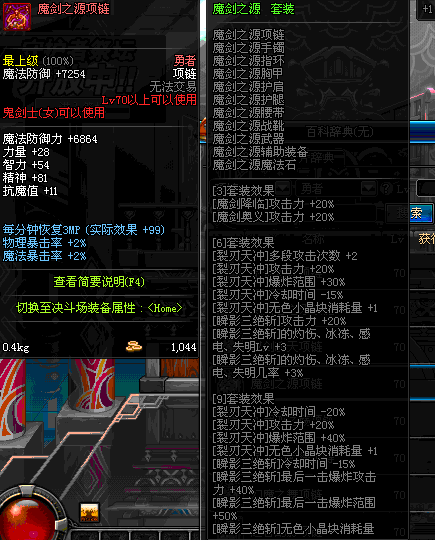Viewport: 435px width, 540px height.
Task: Click 切换至决斗场装备属性 <Home> to switch stats
Action: (99, 308)
